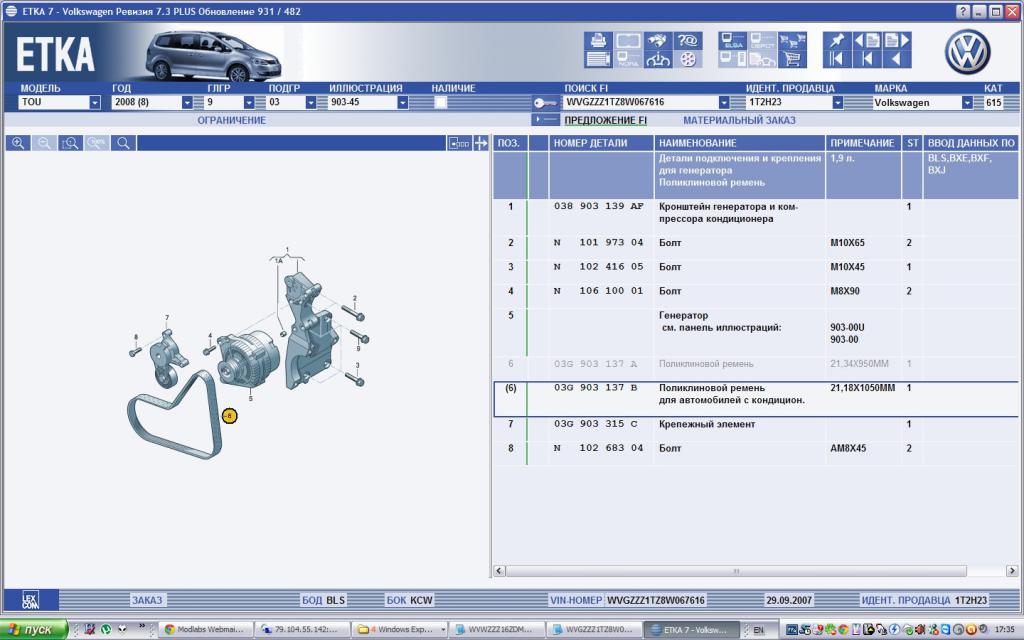Click the ЗАКАЗ button in the status bar
This screenshot has height=640, width=1024.
pos(147,600)
